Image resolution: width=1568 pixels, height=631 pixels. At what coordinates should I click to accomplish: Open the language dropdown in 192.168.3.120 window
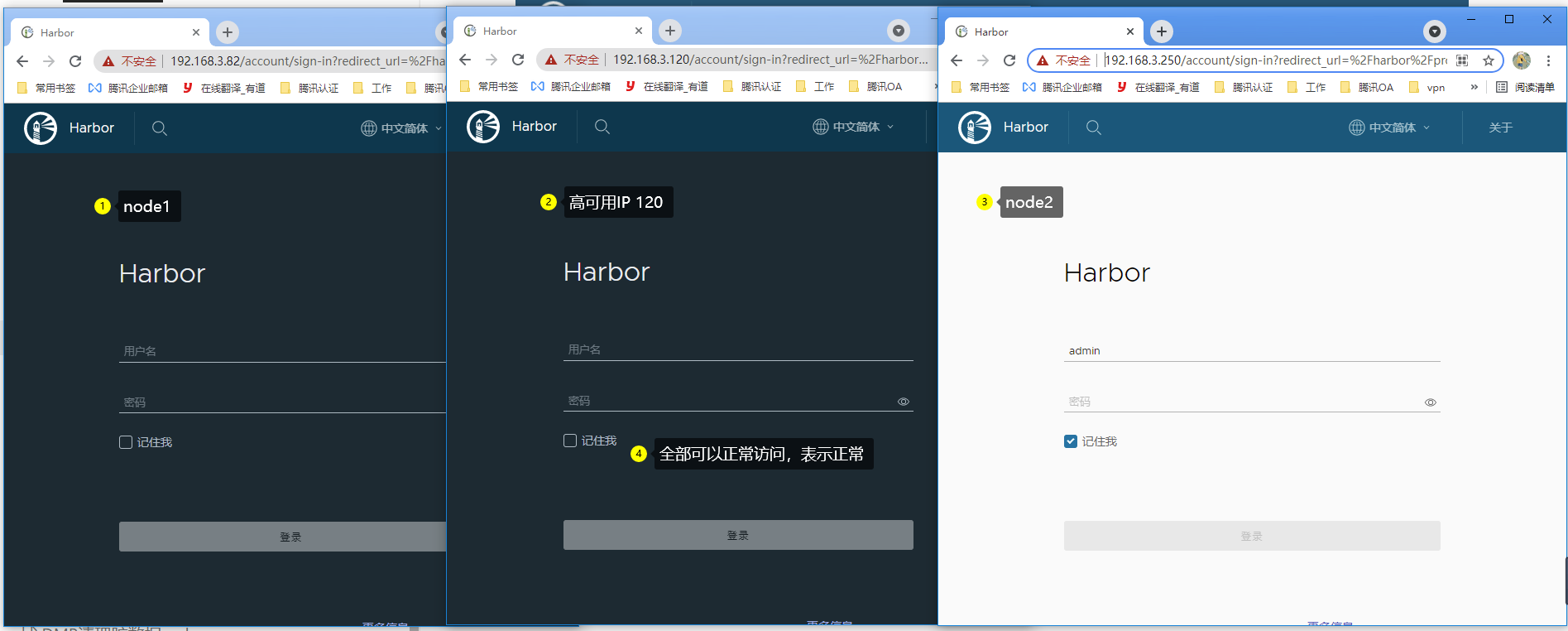click(853, 127)
